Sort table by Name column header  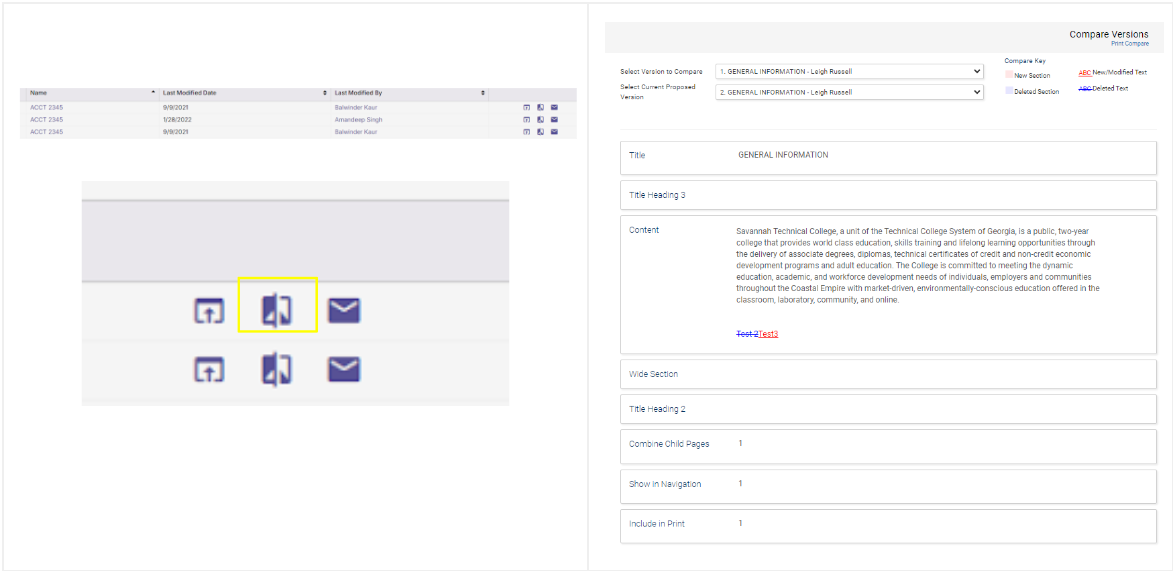[x=39, y=93]
